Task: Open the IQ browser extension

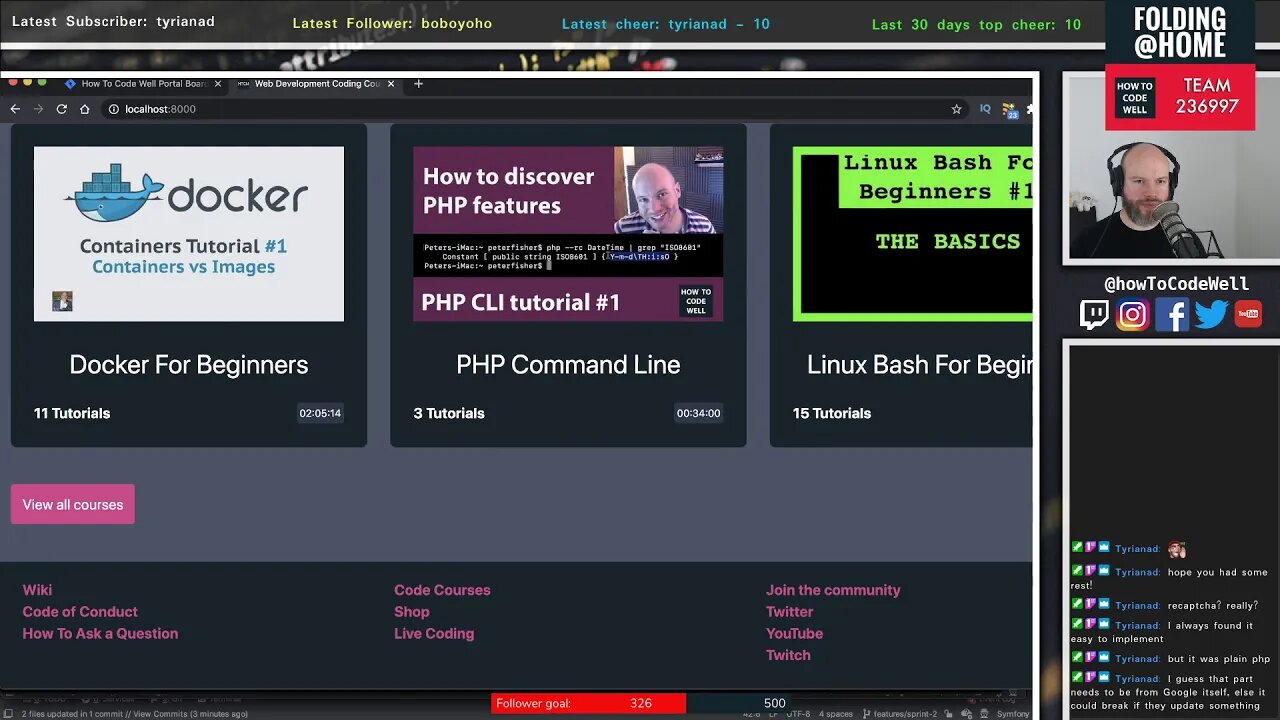Action: (985, 109)
